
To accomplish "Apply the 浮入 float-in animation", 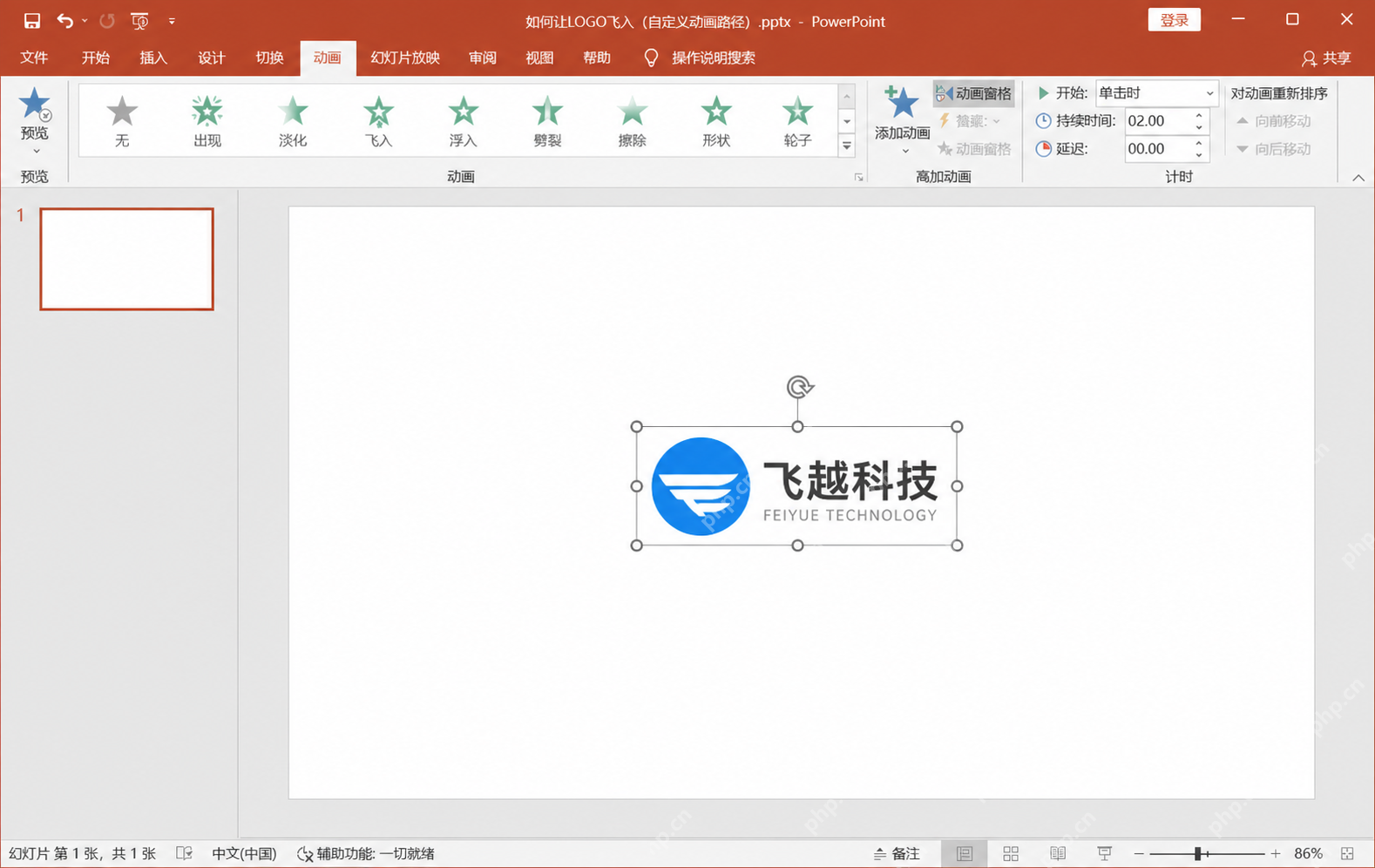I will click(463, 121).
